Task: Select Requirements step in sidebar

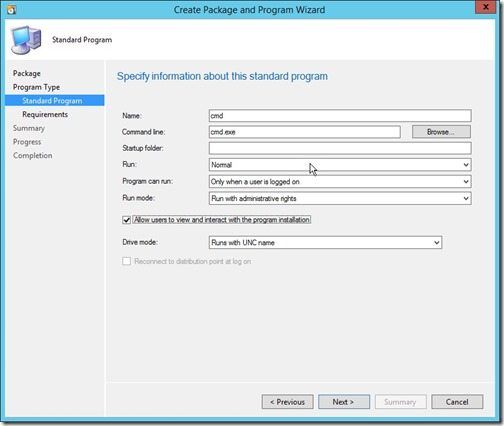Action: 45,114
